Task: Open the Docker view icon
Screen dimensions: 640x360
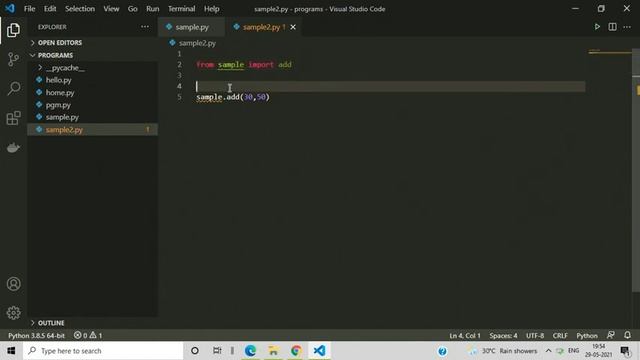Action: pos(13,147)
